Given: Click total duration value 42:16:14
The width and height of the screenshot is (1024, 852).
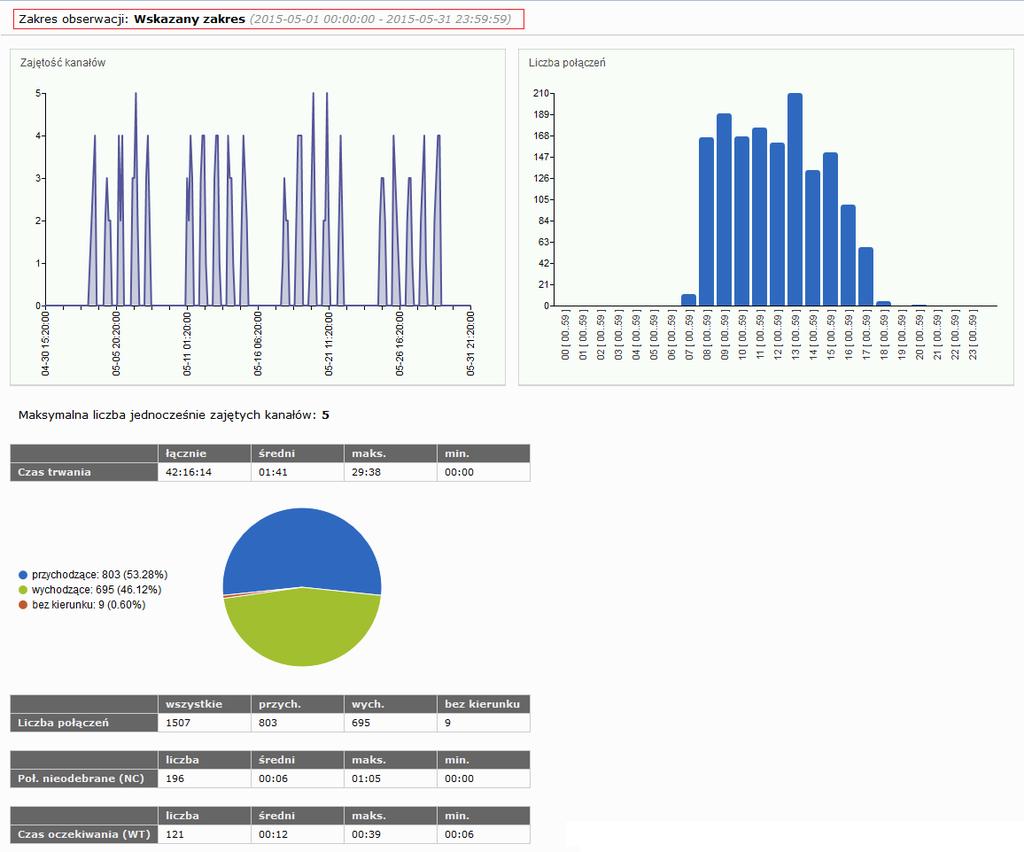Looking at the screenshot, I should (188, 472).
